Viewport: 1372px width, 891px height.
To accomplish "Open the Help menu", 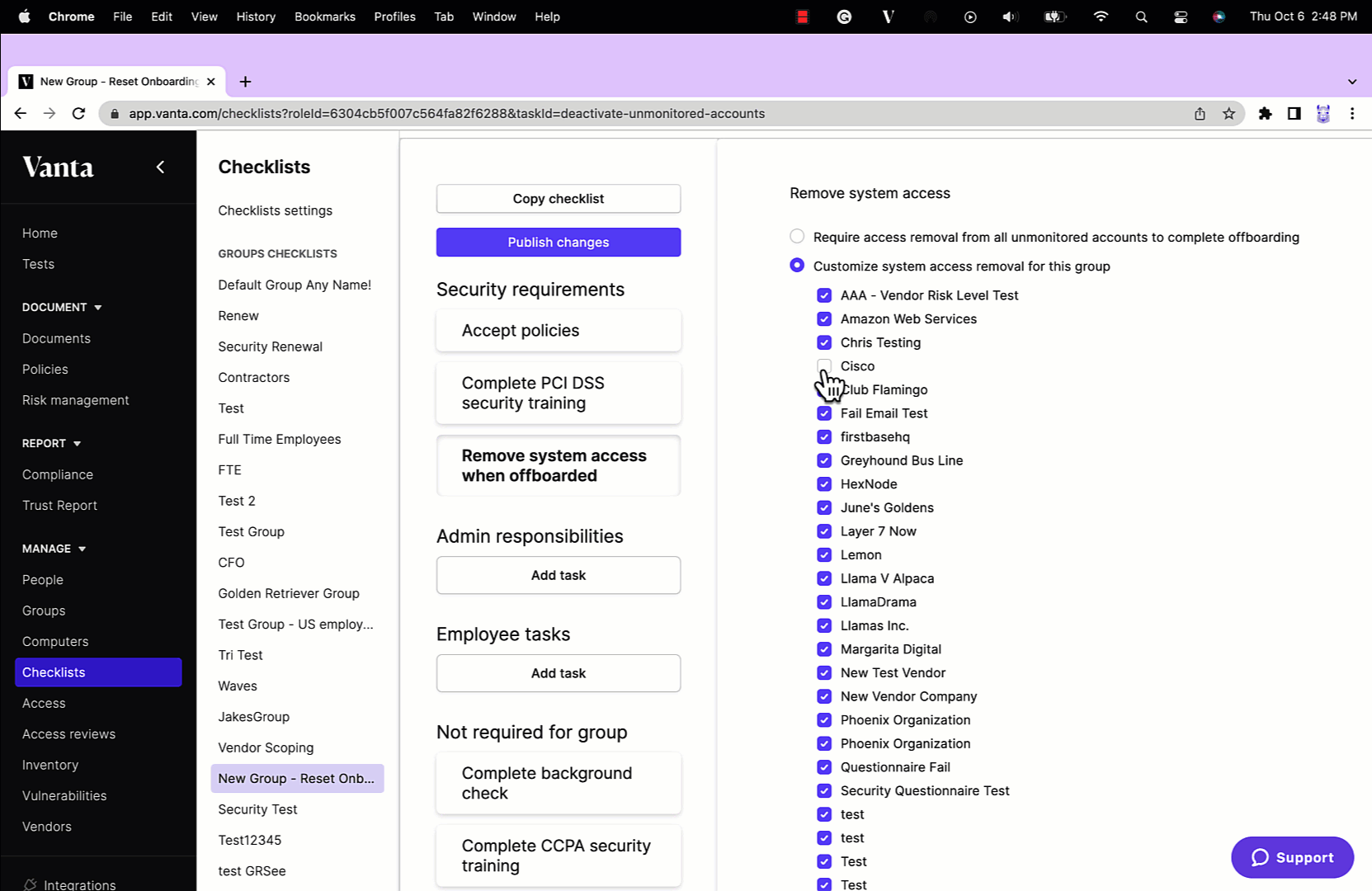I will point(547,16).
